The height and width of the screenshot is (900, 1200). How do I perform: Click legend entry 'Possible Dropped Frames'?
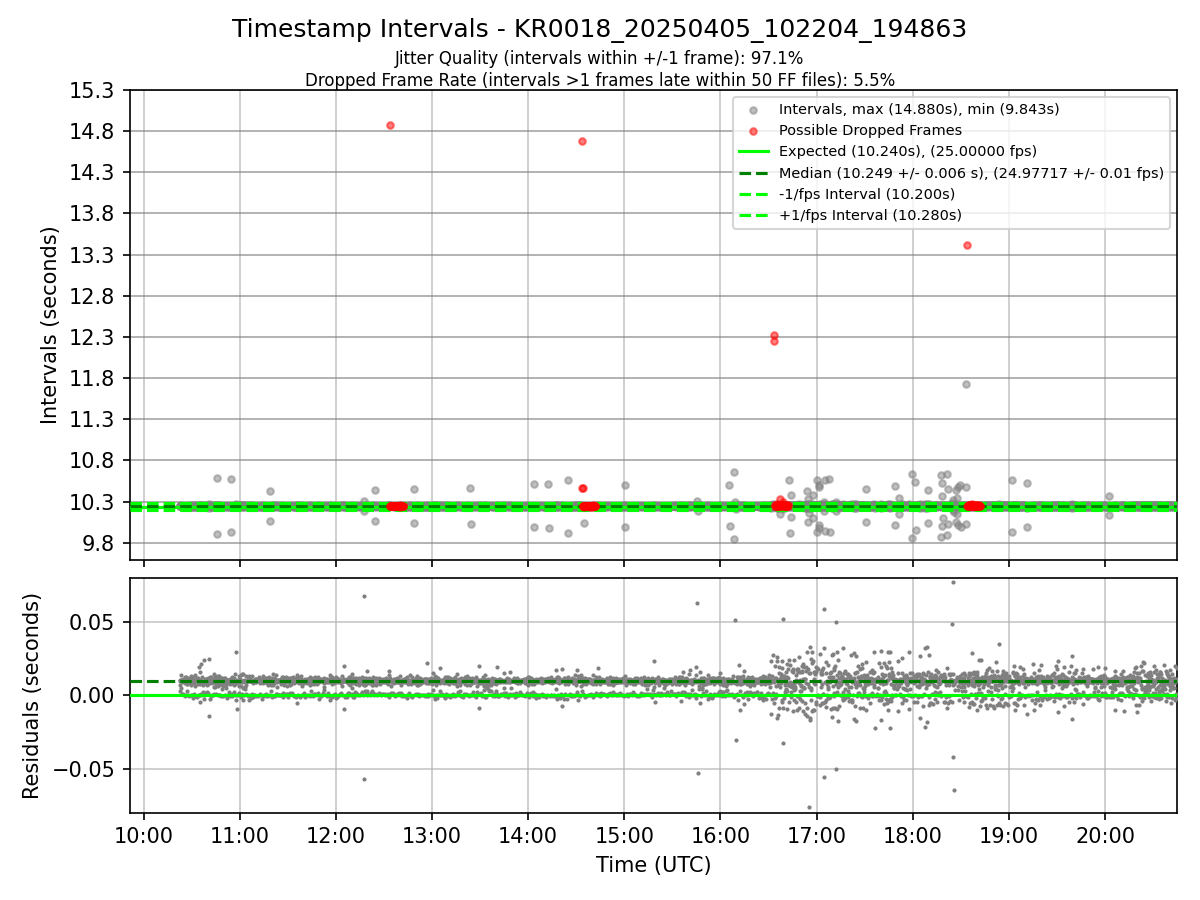click(x=870, y=130)
